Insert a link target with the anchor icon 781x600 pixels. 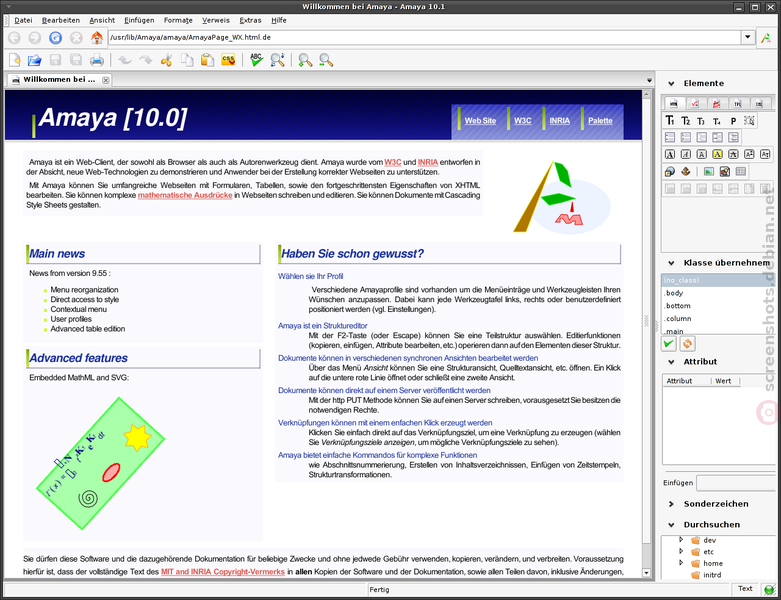(x=686, y=171)
